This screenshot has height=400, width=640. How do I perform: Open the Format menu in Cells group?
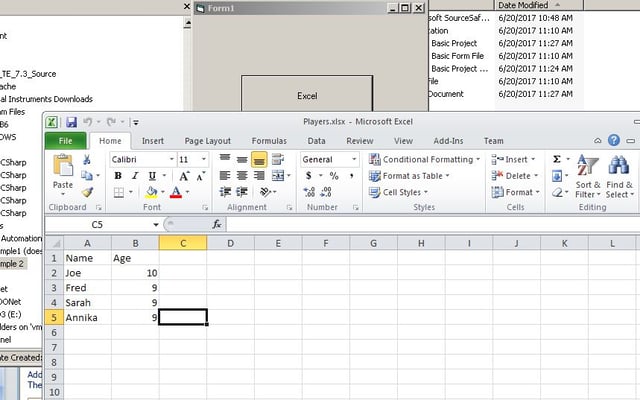pos(516,192)
